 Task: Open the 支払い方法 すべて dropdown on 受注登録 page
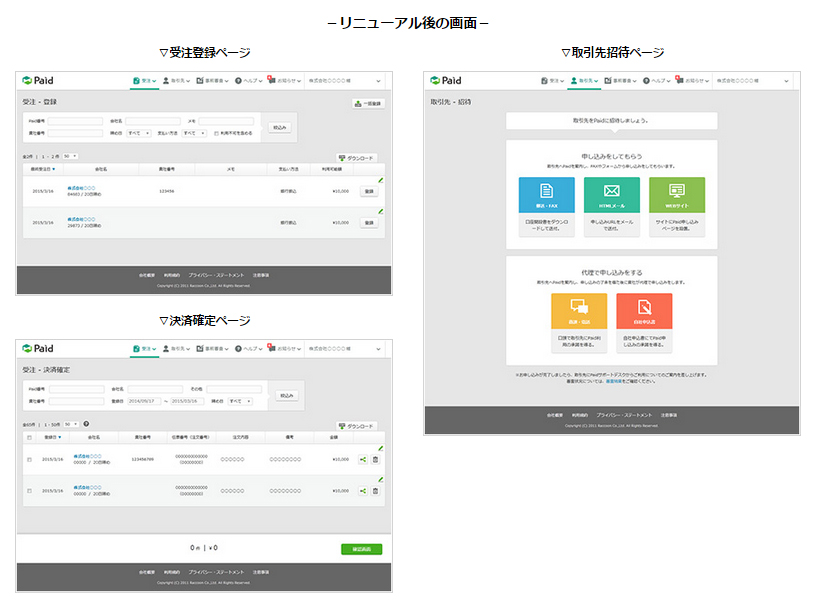point(194,133)
